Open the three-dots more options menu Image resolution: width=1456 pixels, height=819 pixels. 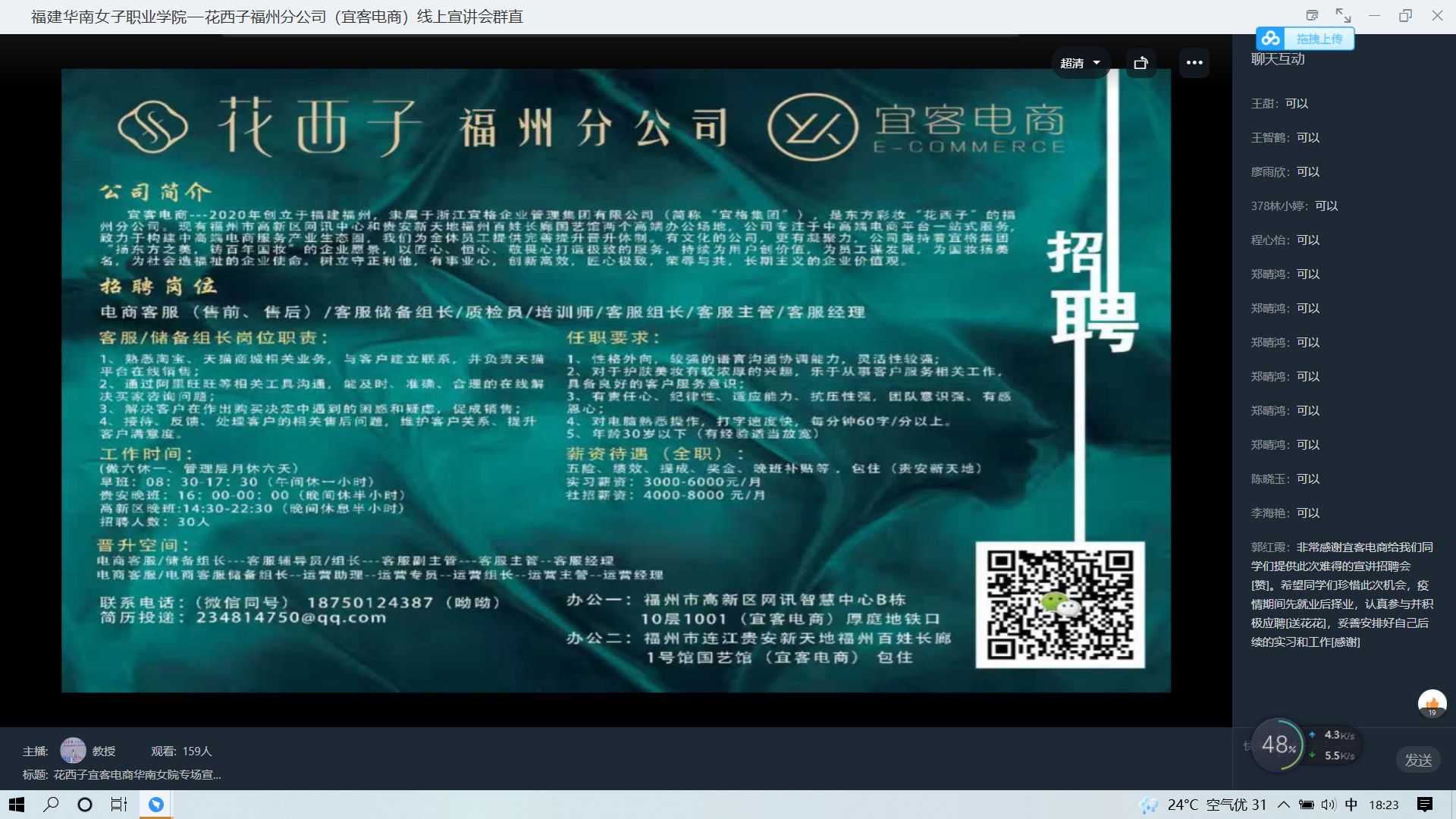pyautogui.click(x=1194, y=63)
